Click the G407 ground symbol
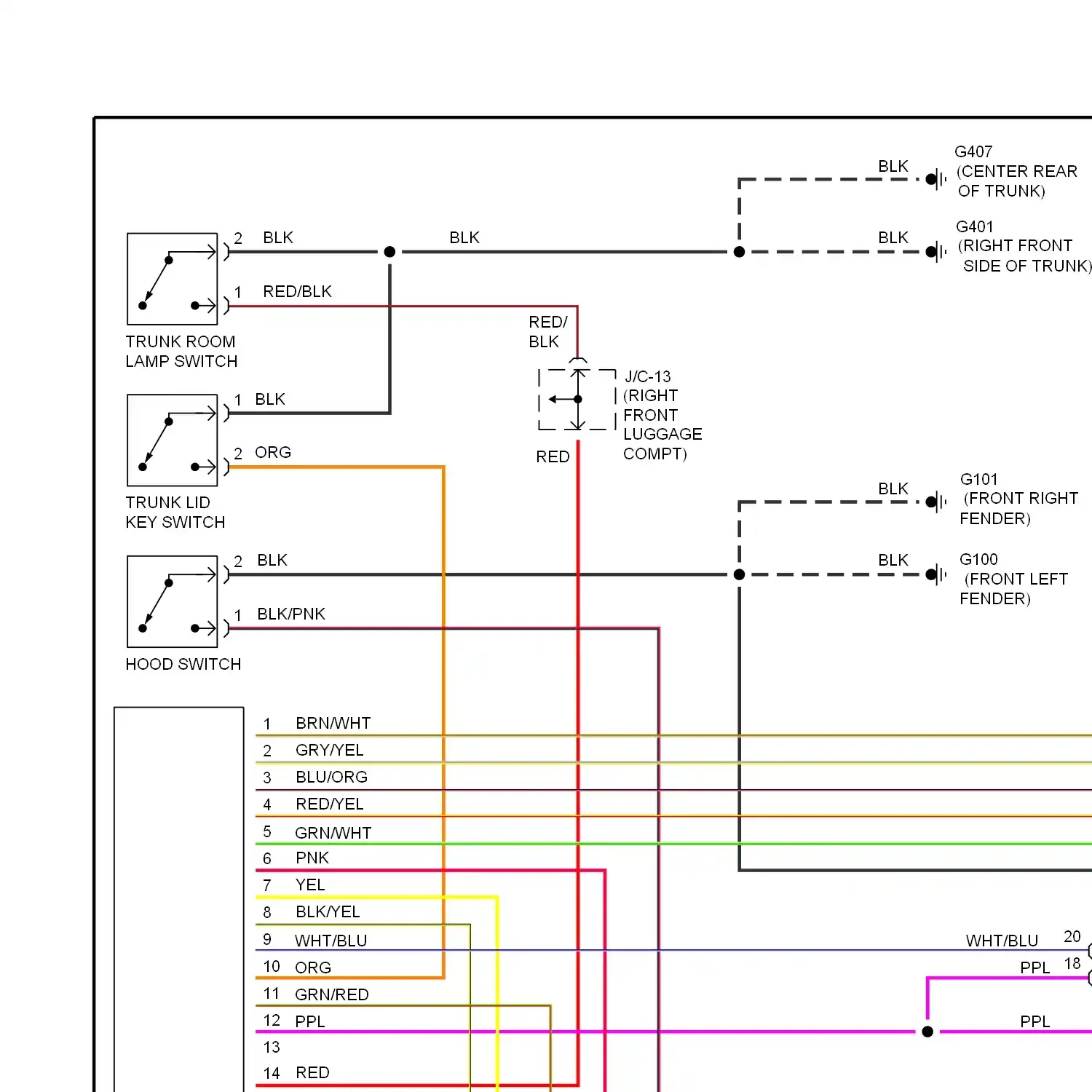The height and width of the screenshot is (1092, 1092). click(x=935, y=179)
